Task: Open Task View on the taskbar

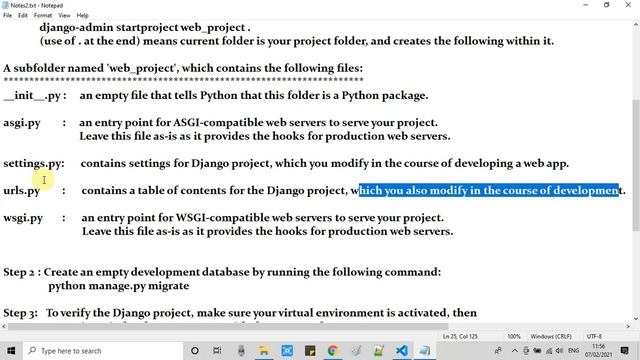Action: pos(217,351)
